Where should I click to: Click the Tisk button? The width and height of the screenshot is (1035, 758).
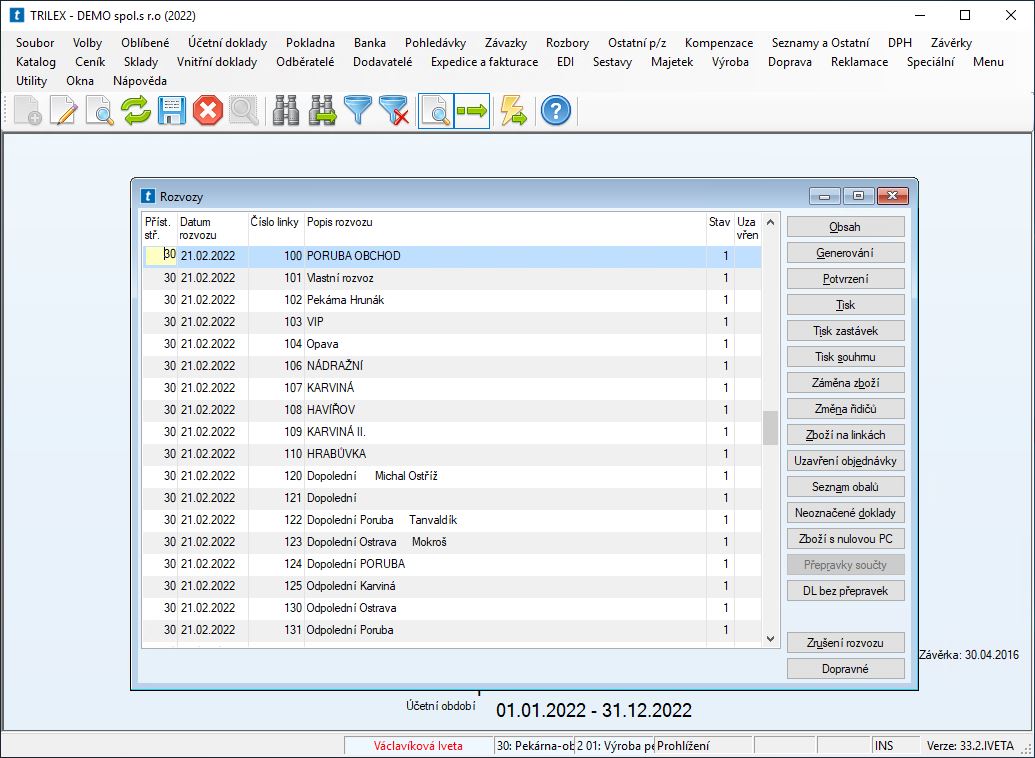tap(846, 305)
